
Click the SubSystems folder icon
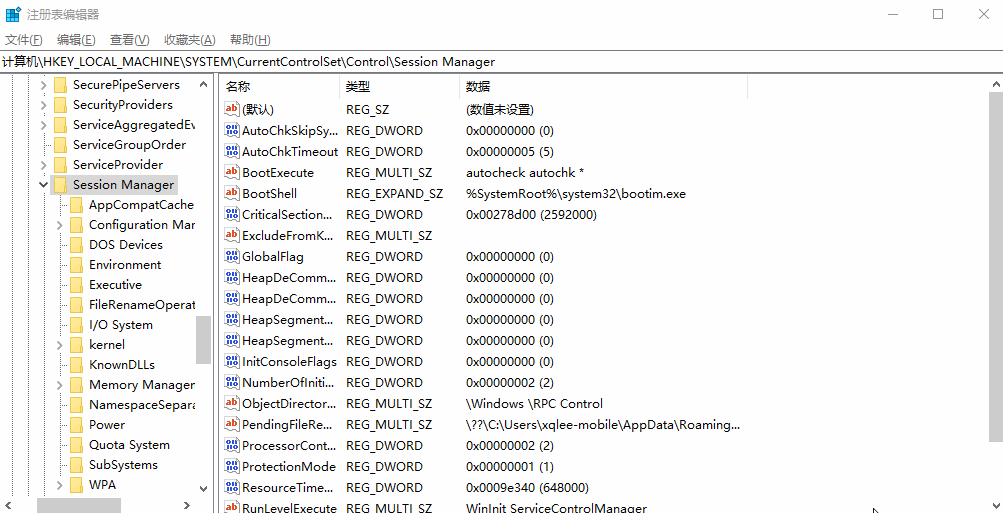77,465
